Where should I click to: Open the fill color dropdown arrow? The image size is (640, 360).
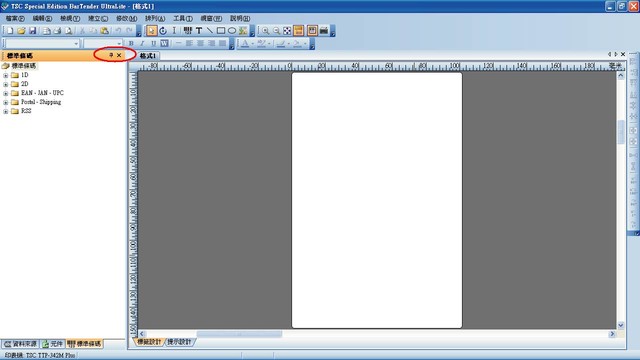(x=305, y=43)
